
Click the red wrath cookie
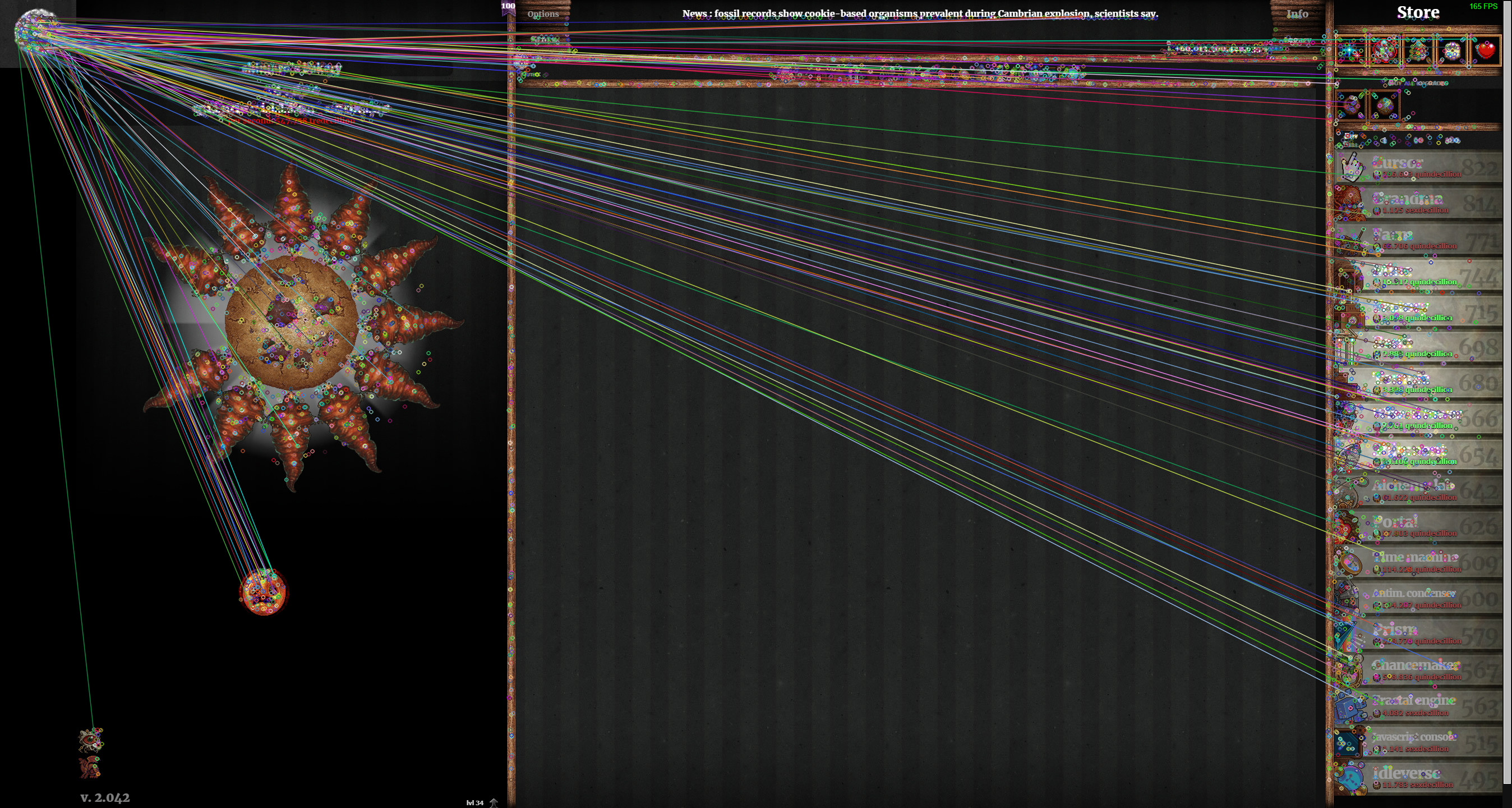pos(264,592)
